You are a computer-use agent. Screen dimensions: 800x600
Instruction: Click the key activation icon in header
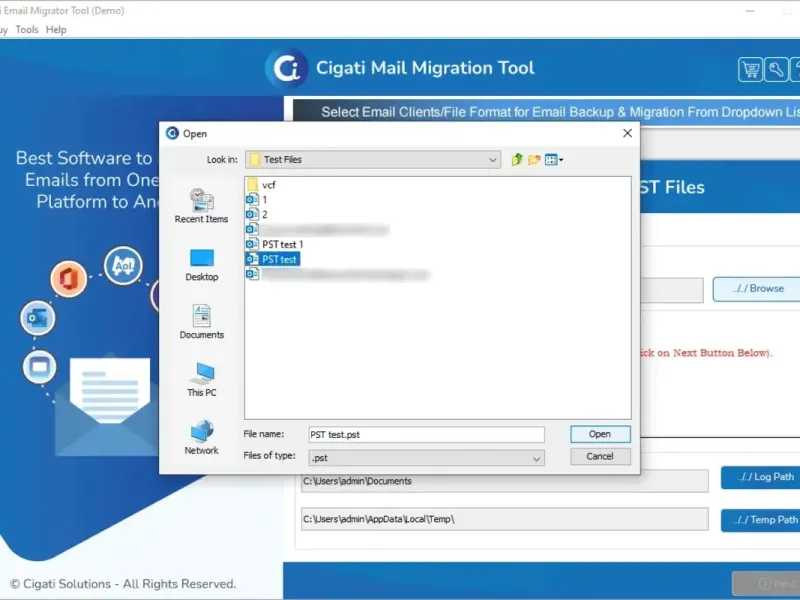coord(776,69)
